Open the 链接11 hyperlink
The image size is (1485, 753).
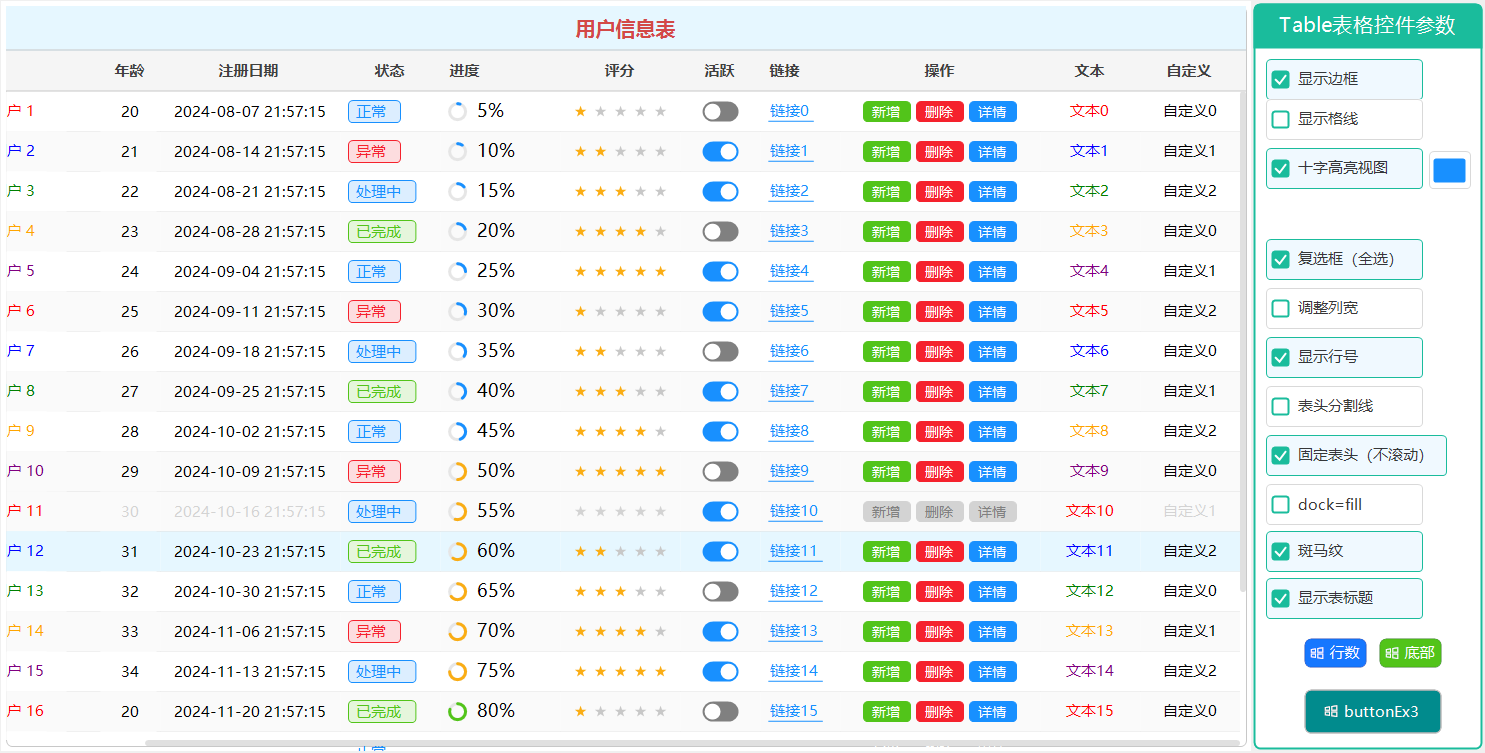tap(793, 551)
